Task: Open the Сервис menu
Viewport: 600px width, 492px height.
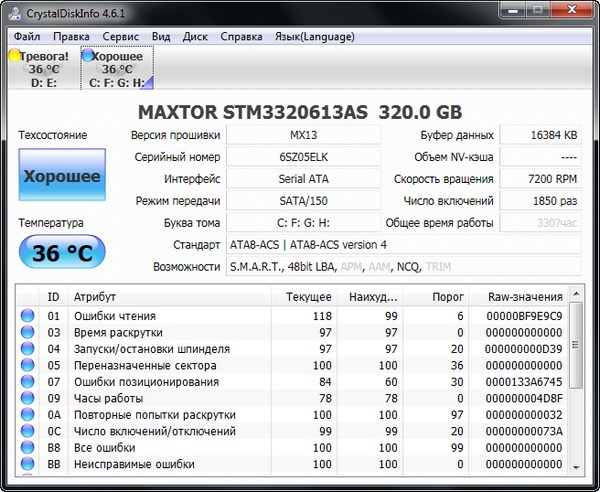Action: (121, 36)
